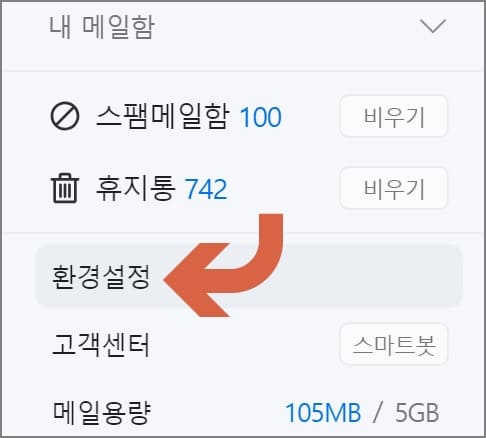
Task: Click the spam unread count 100
Action: 261,117
